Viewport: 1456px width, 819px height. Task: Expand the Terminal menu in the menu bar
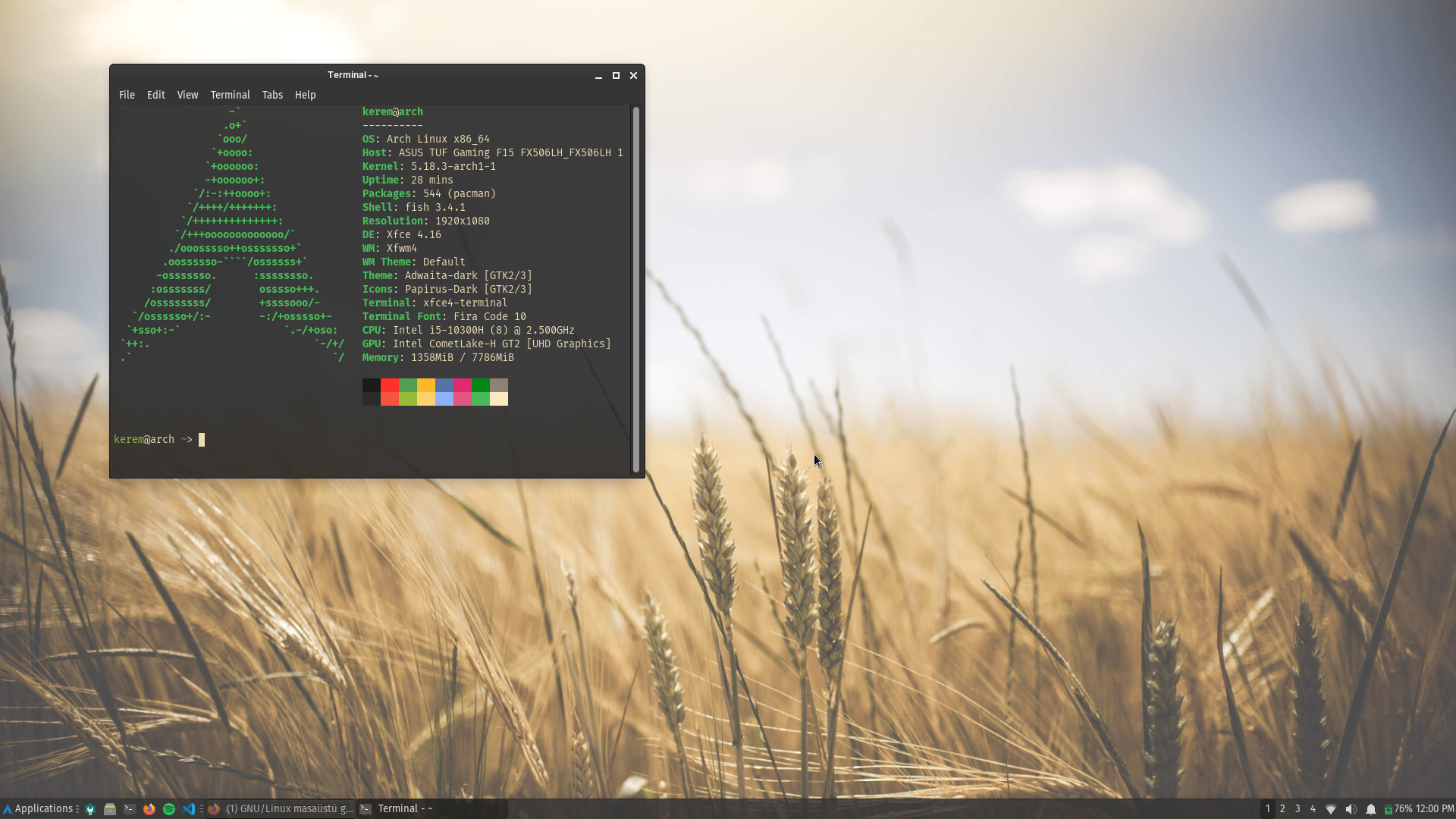pos(230,95)
